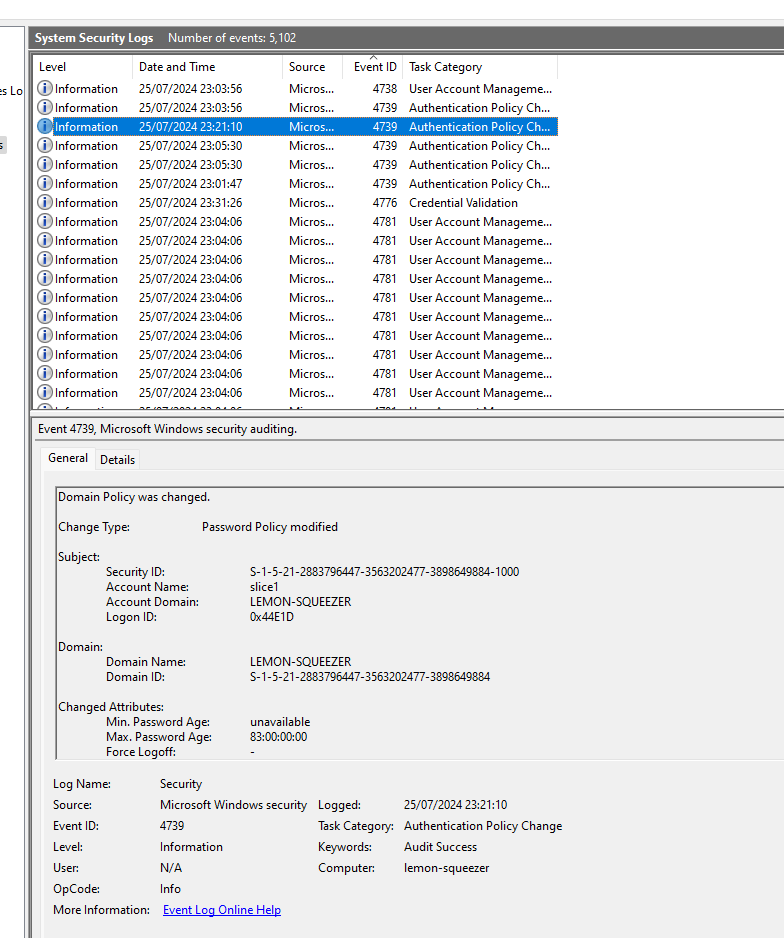Sort events by the Event ID column header
Image resolution: width=784 pixels, height=938 pixels.
pyautogui.click(x=375, y=67)
